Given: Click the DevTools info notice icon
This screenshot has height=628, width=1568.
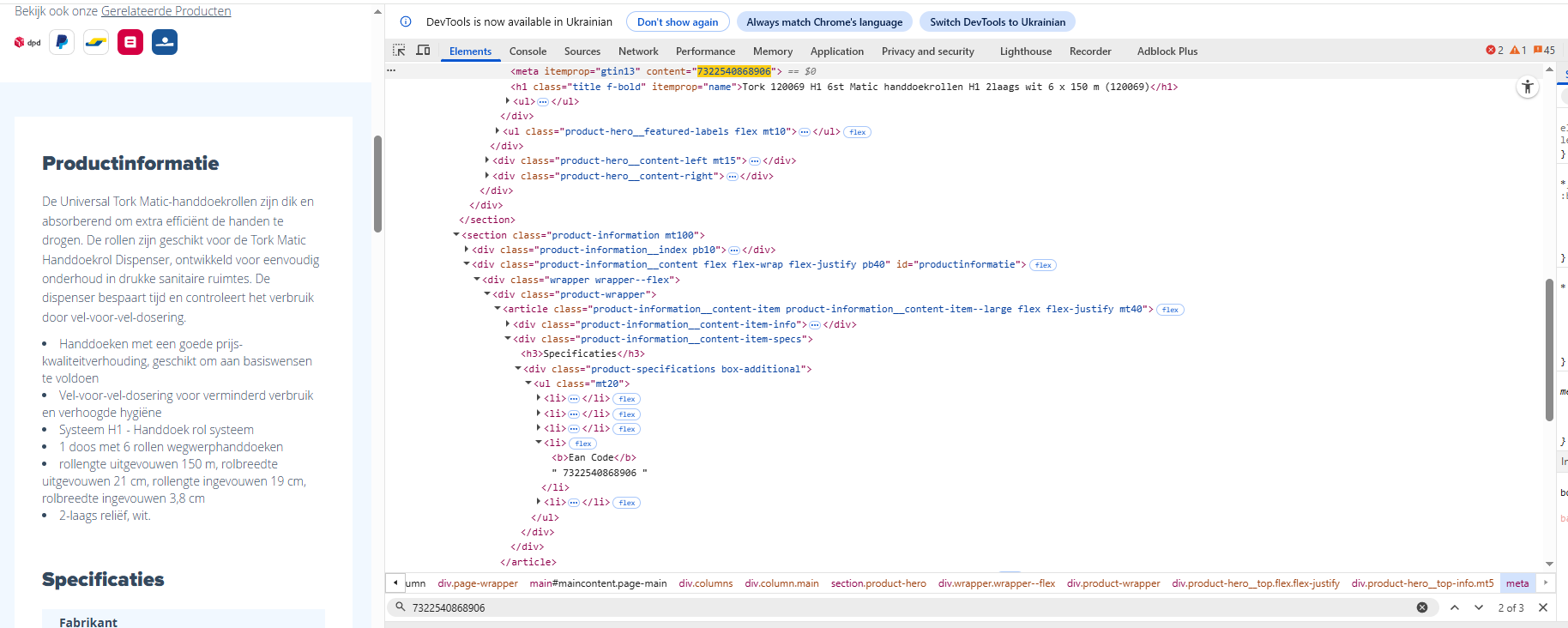Looking at the screenshot, I should [406, 21].
